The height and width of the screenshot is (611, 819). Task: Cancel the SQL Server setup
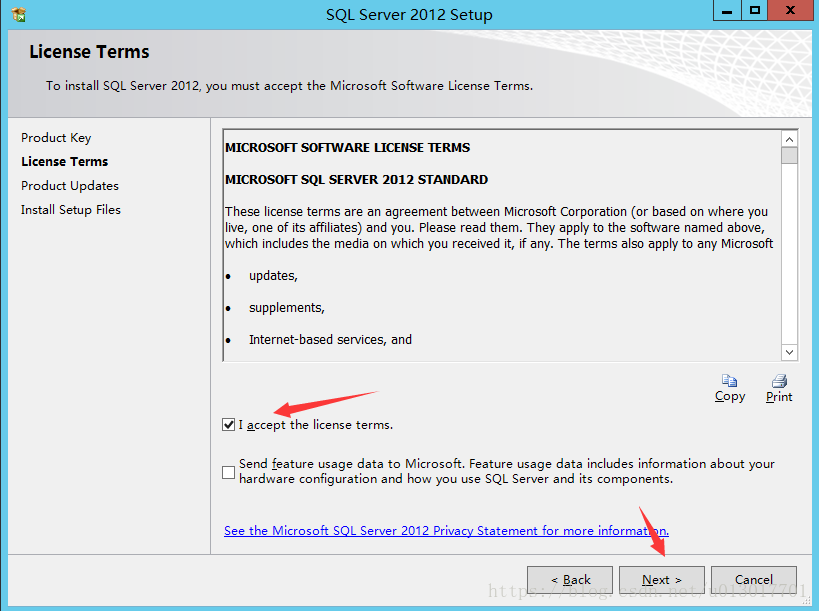pos(754,580)
